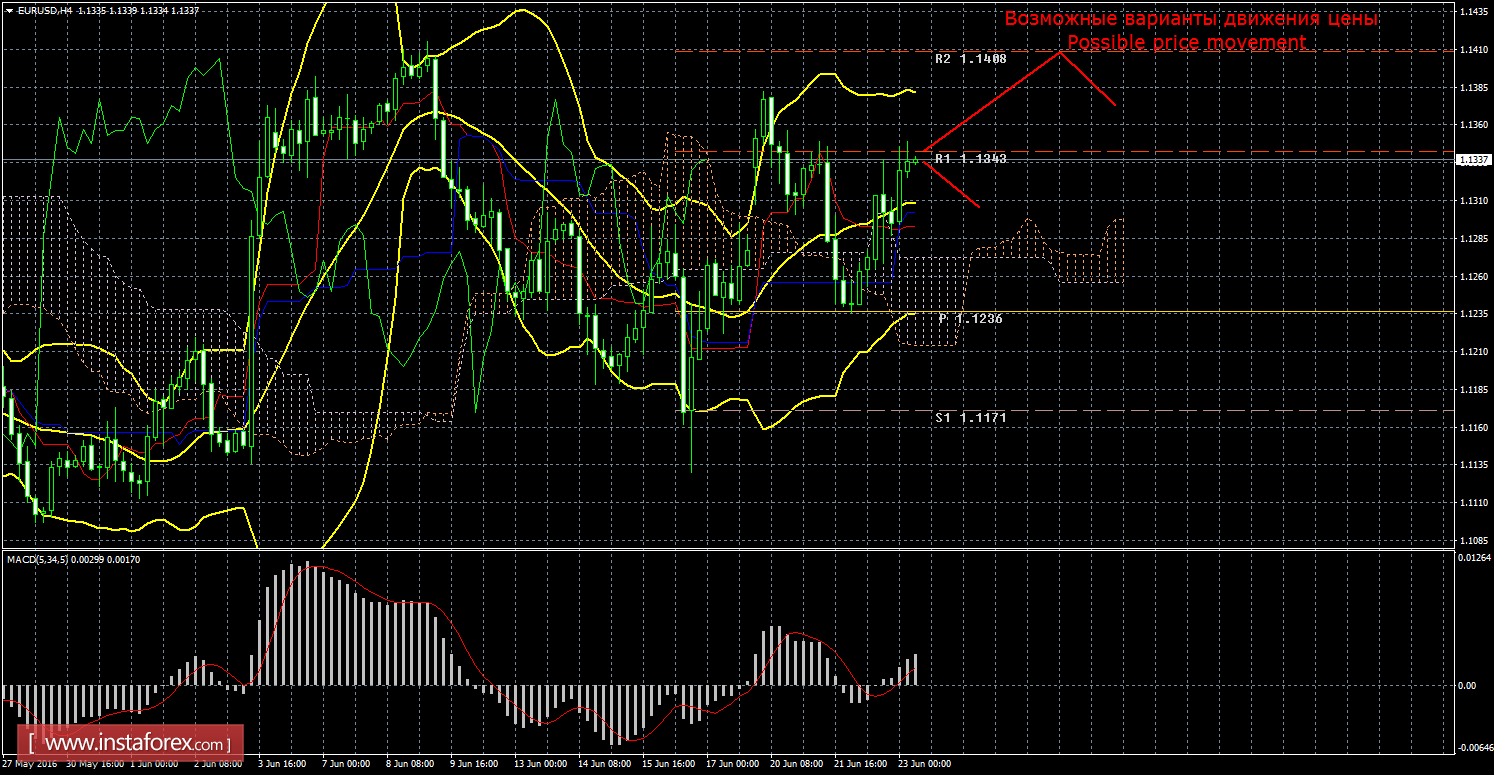The height and width of the screenshot is (775, 1494).
Task: Click the 1.1435 price axis label
Action: click(x=1475, y=11)
